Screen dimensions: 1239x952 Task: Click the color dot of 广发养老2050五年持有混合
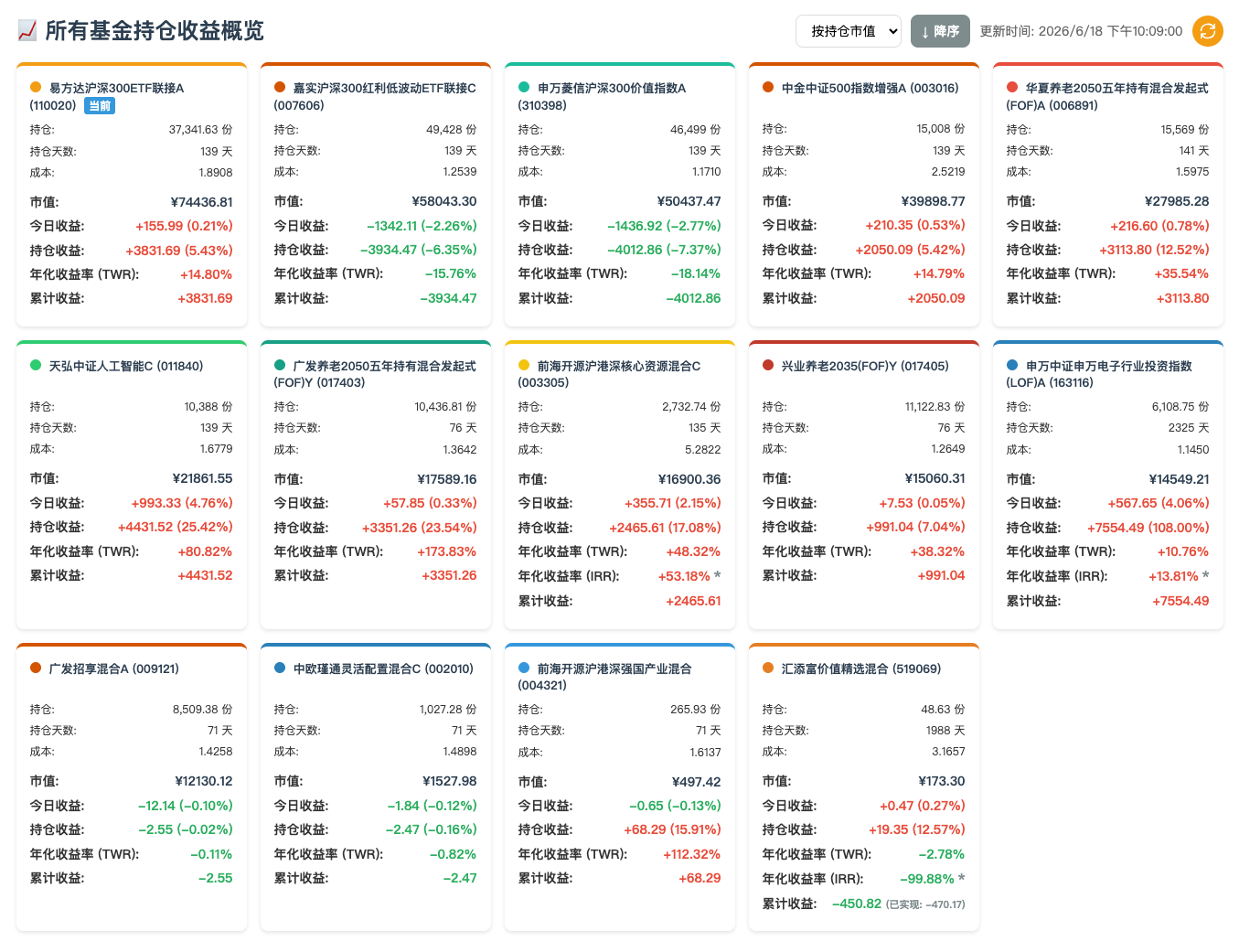[280, 365]
